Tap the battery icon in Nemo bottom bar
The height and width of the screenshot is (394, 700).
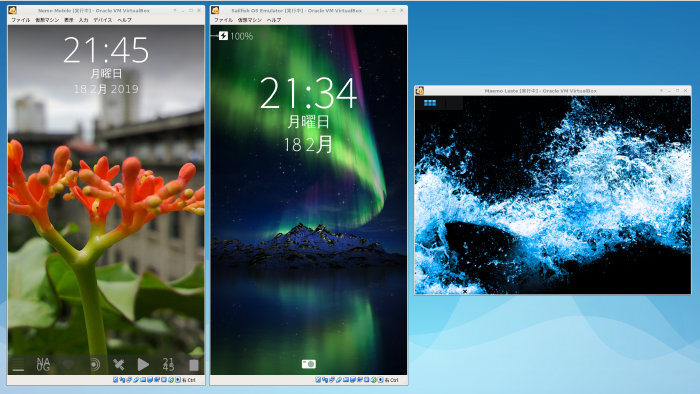tap(194, 365)
